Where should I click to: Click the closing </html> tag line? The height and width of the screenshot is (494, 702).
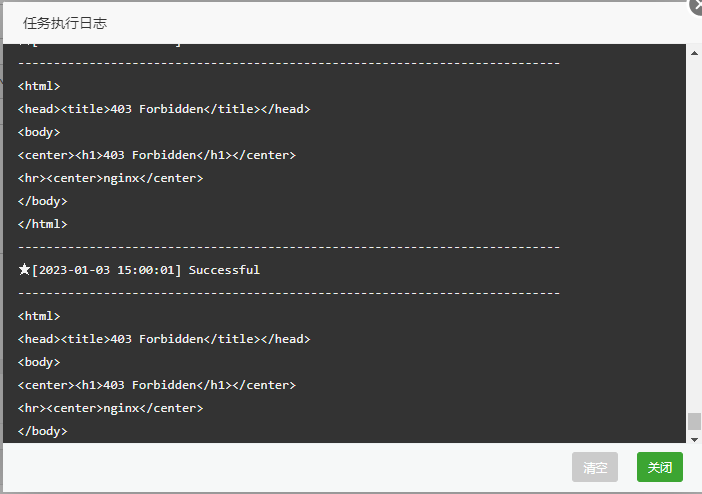[x=43, y=224]
